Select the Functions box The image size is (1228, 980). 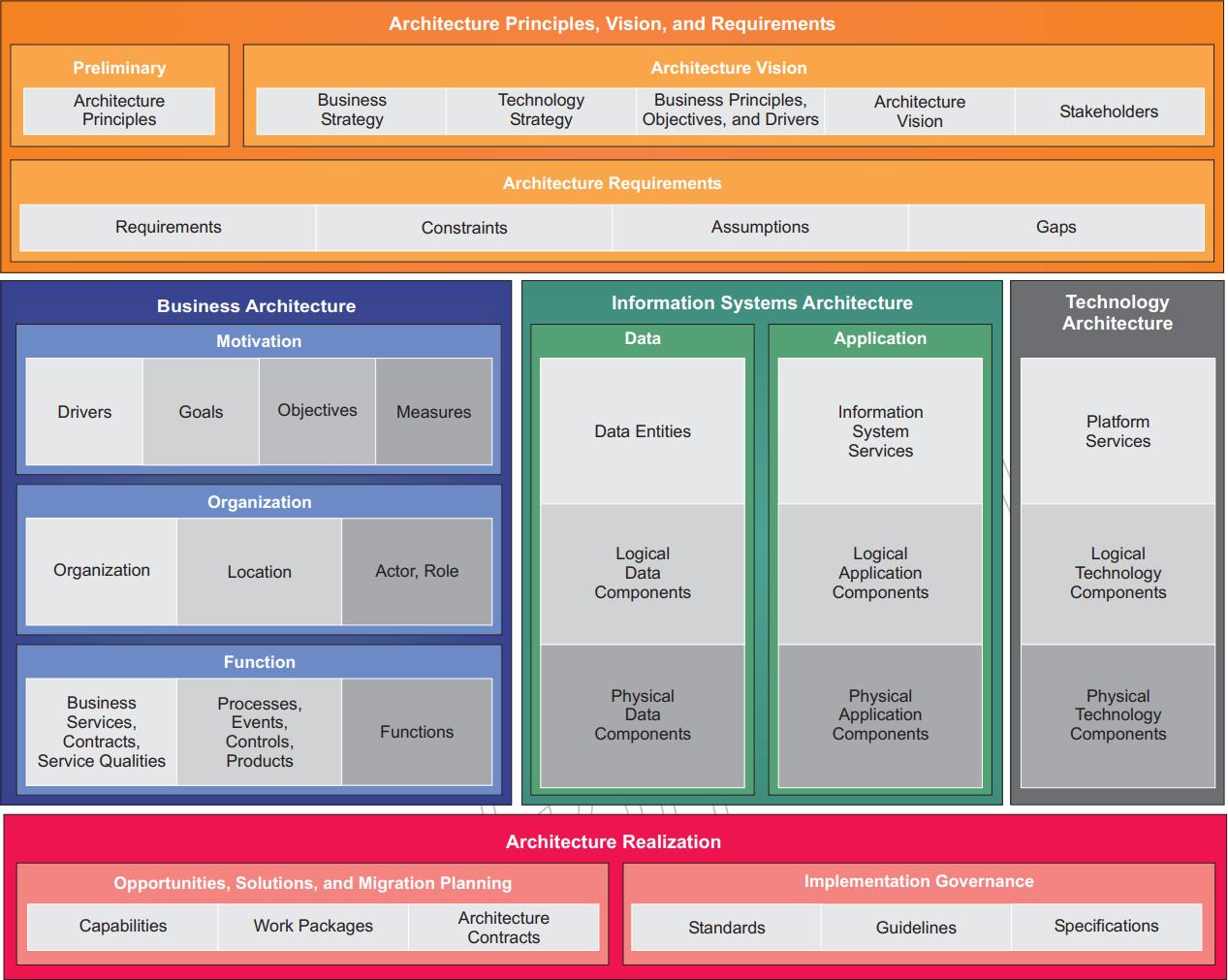click(417, 732)
